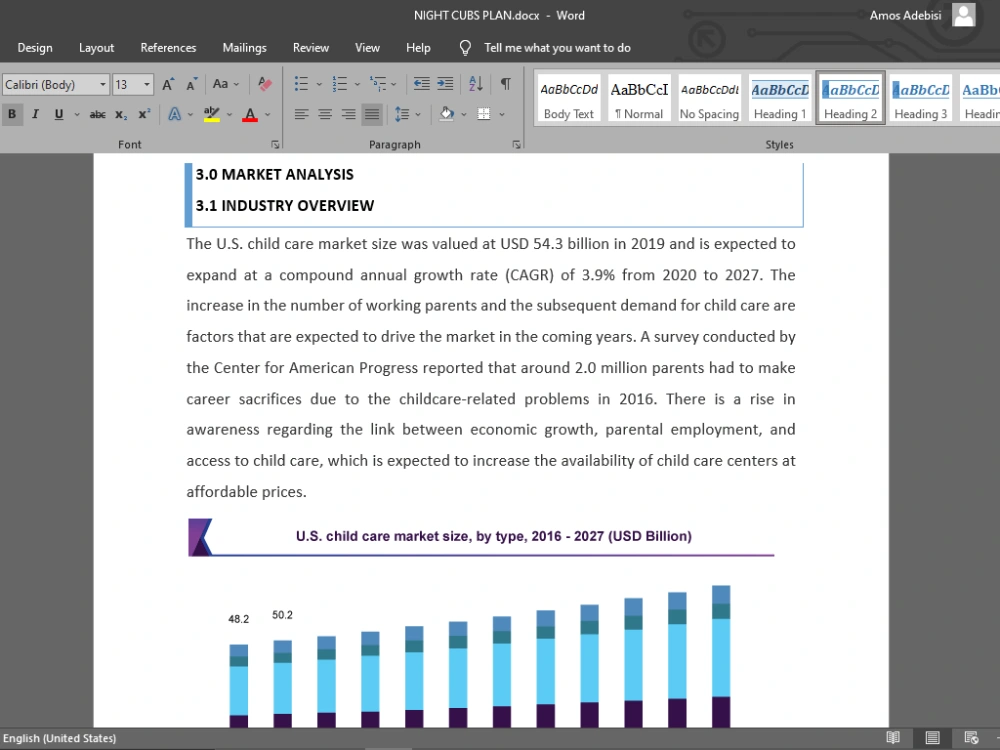Toggle Superscript formatting
Image resolution: width=1000 pixels, height=750 pixels.
[x=144, y=114]
